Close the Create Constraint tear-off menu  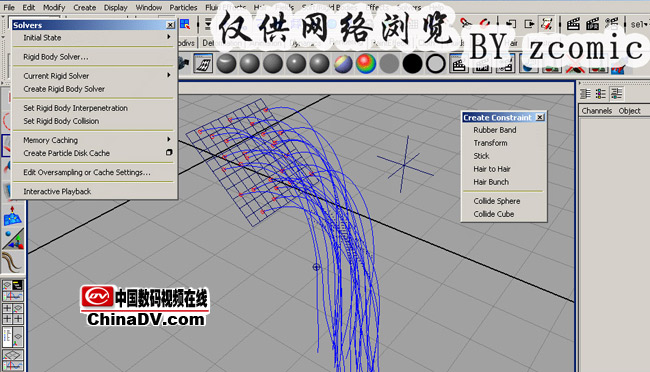pyautogui.click(x=540, y=117)
